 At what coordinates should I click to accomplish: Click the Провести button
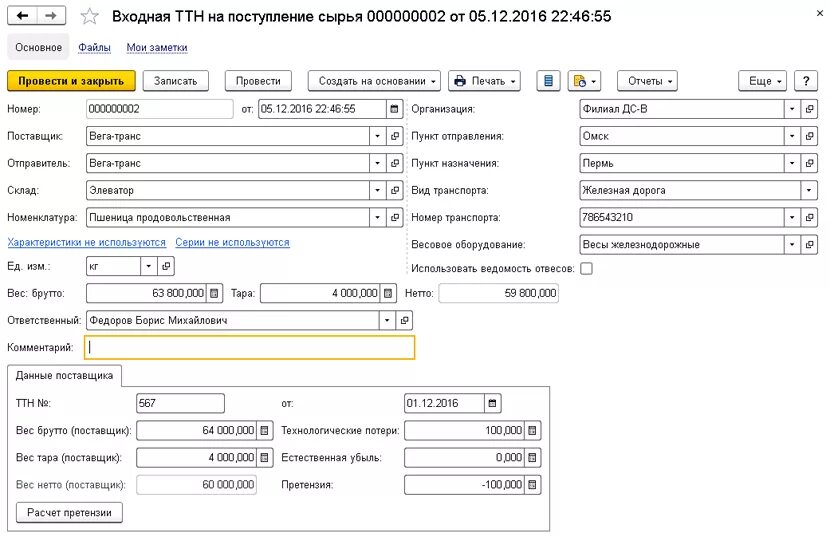(258, 81)
